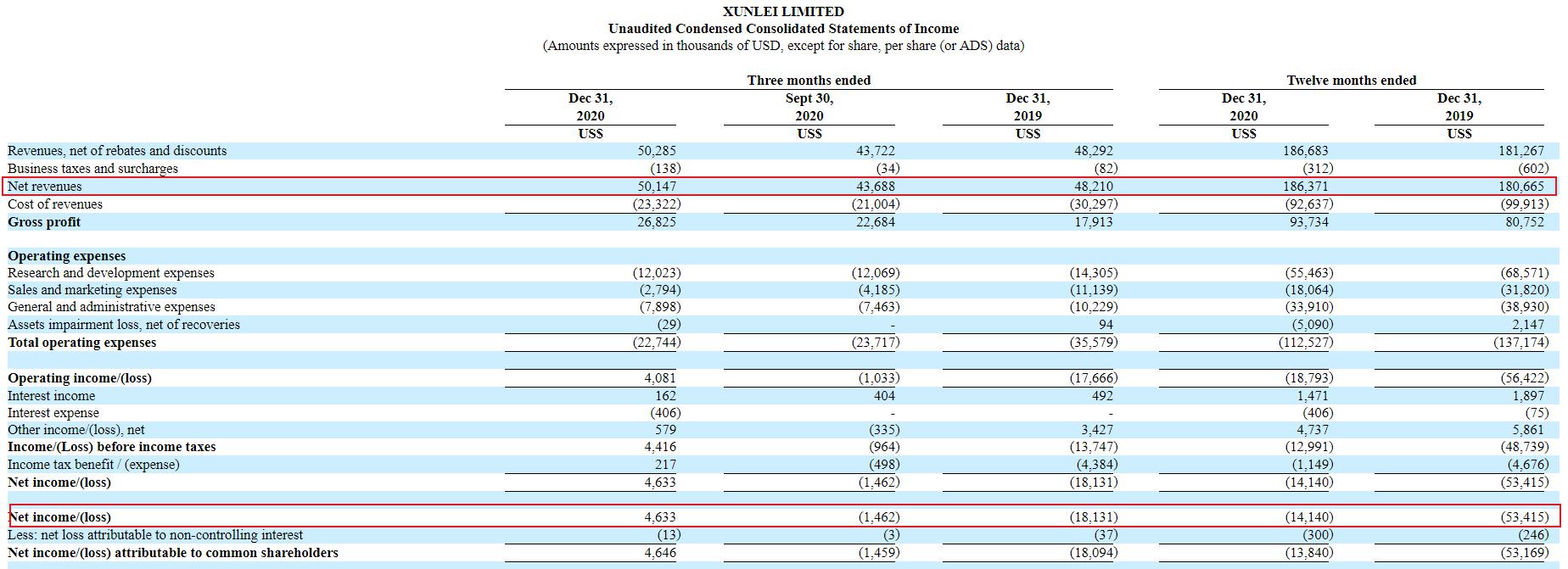Select the 'Unaudited Condensed Consolidated Statements of Income' heading
Viewport: 1568px width, 569px height.
[x=783, y=29]
